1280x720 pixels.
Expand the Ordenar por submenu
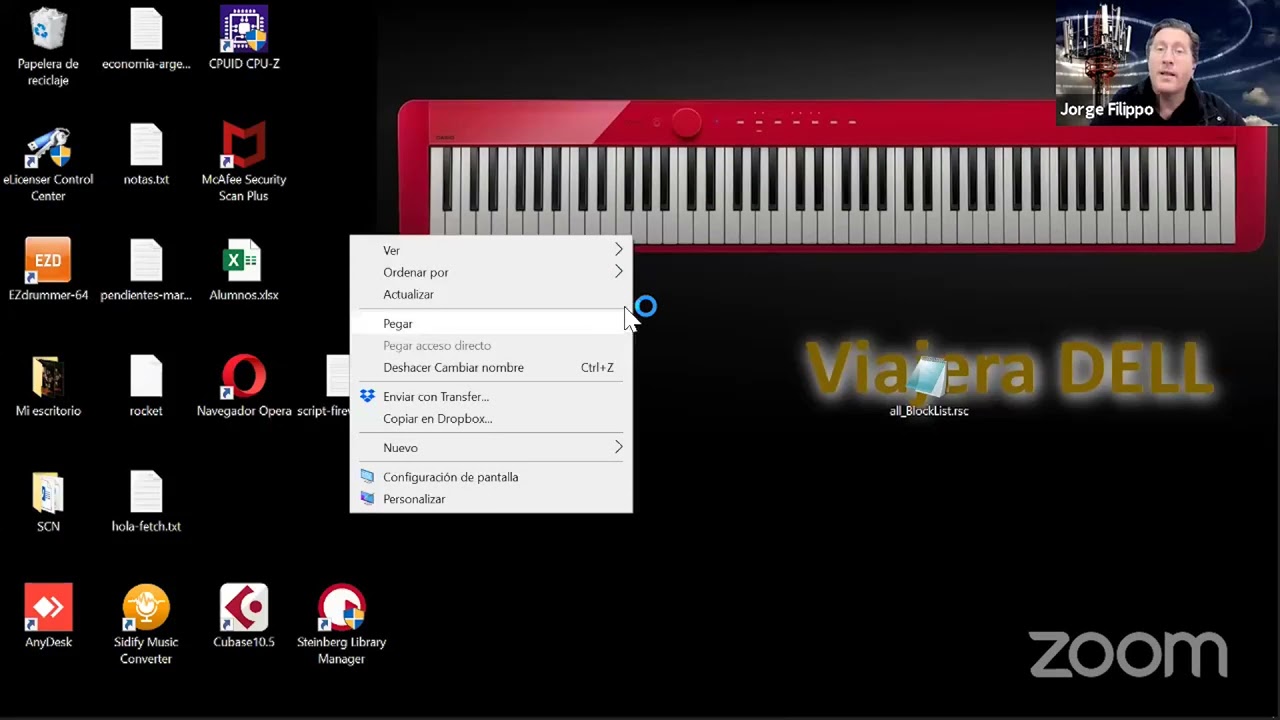491,272
